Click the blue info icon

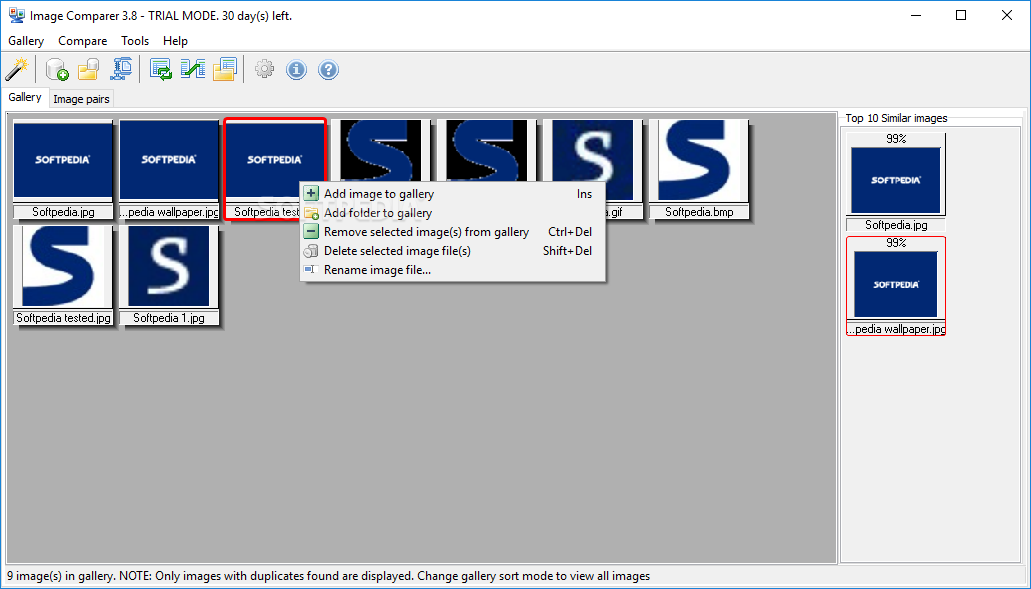pos(297,69)
